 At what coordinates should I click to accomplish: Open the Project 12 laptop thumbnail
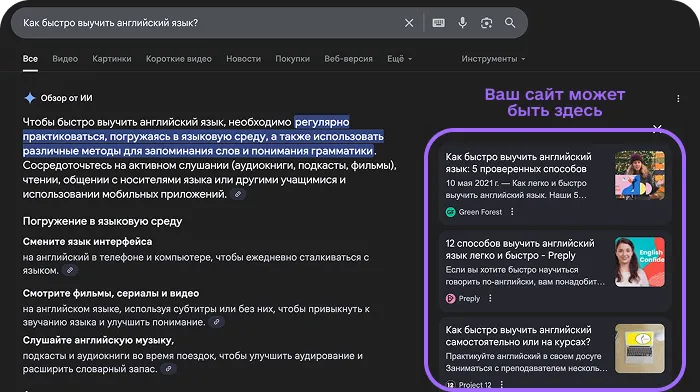click(x=640, y=348)
